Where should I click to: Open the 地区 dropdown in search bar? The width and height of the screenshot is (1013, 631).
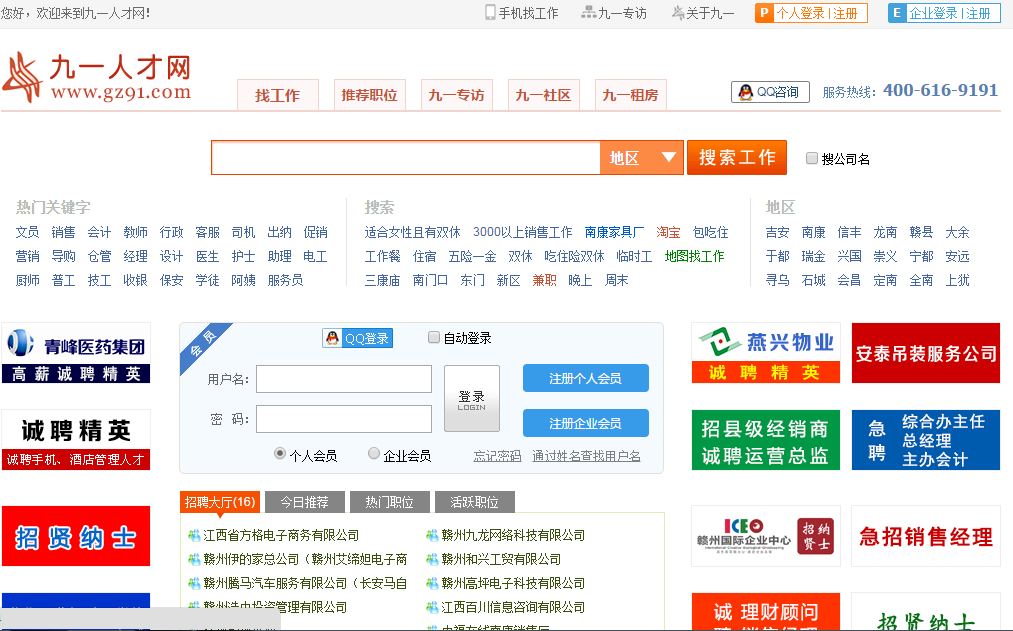[641, 158]
